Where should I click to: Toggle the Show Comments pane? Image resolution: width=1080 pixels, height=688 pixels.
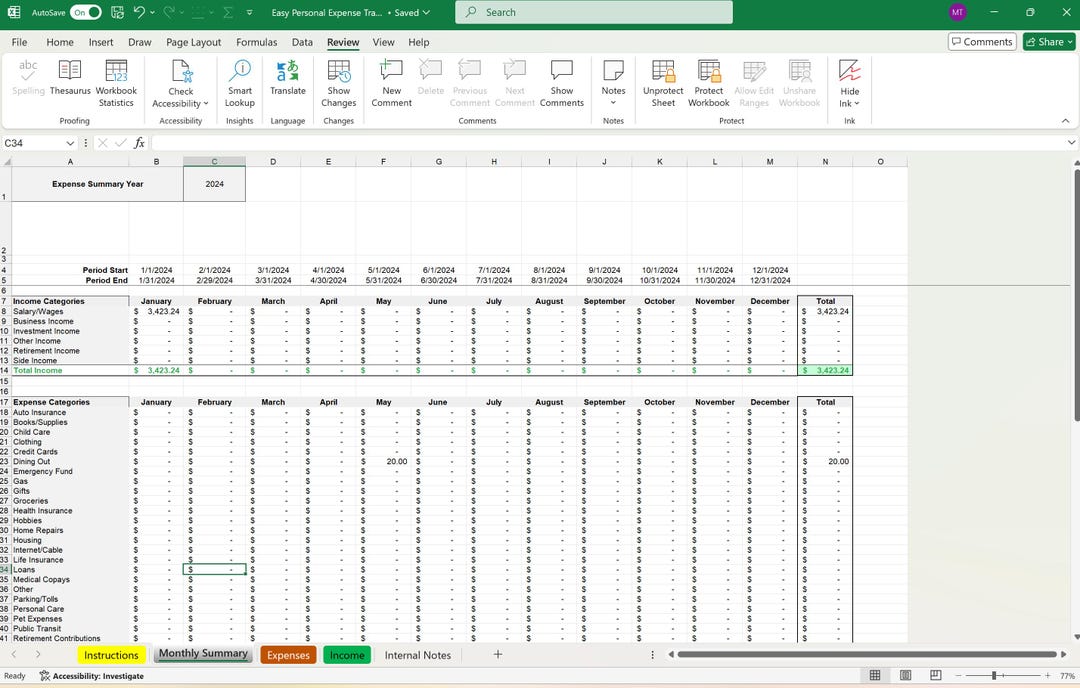click(561, 80)
